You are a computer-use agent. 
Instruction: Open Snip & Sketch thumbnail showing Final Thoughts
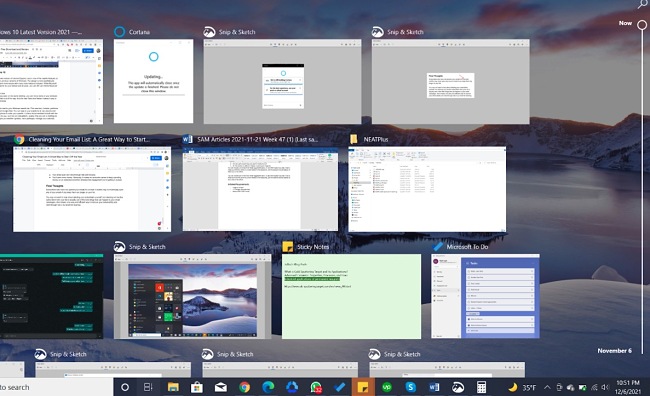451,82
